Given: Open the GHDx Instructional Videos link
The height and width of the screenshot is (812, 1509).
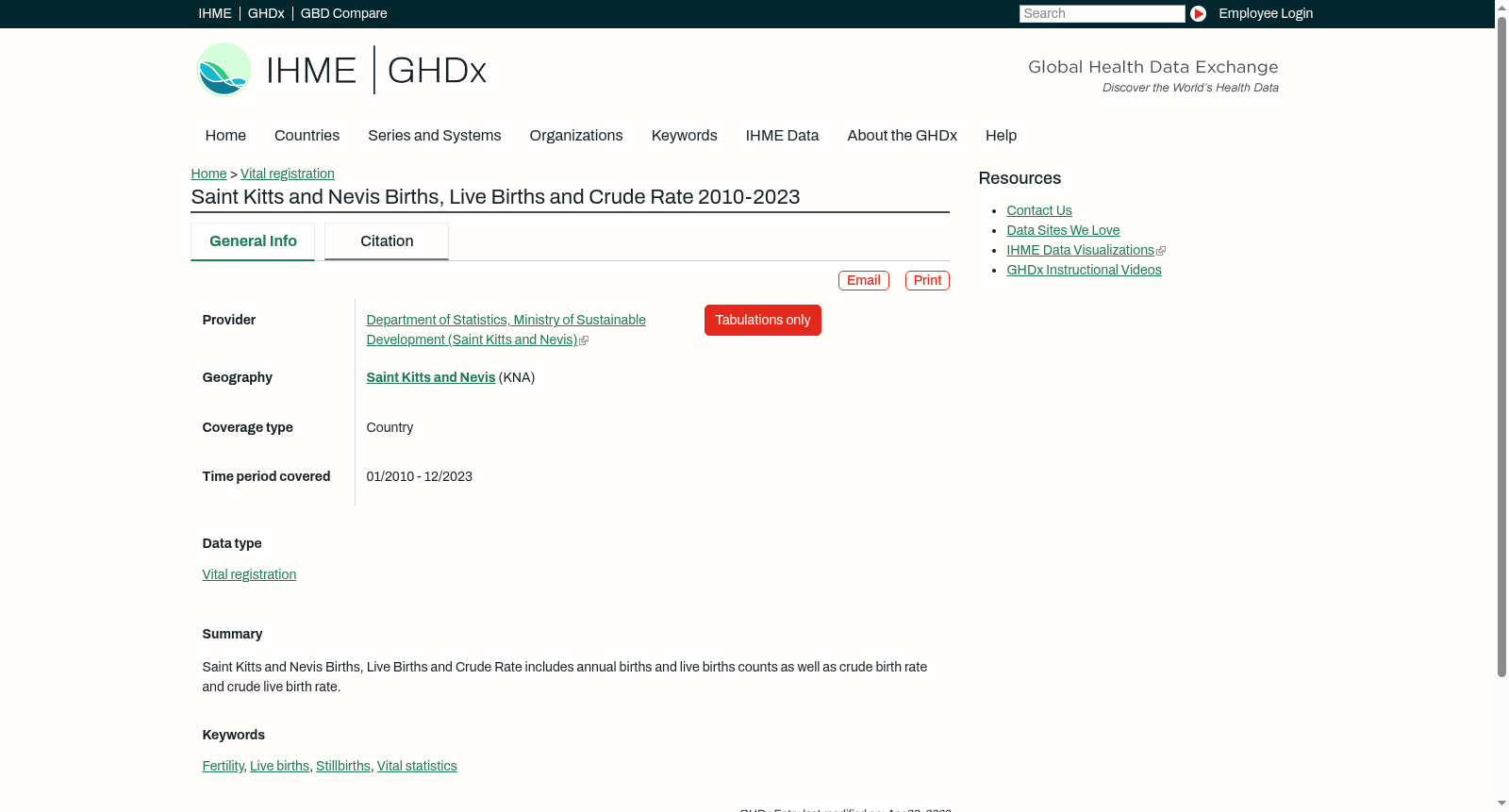Looking at the screenshot, I should [x=1084, y=270].
